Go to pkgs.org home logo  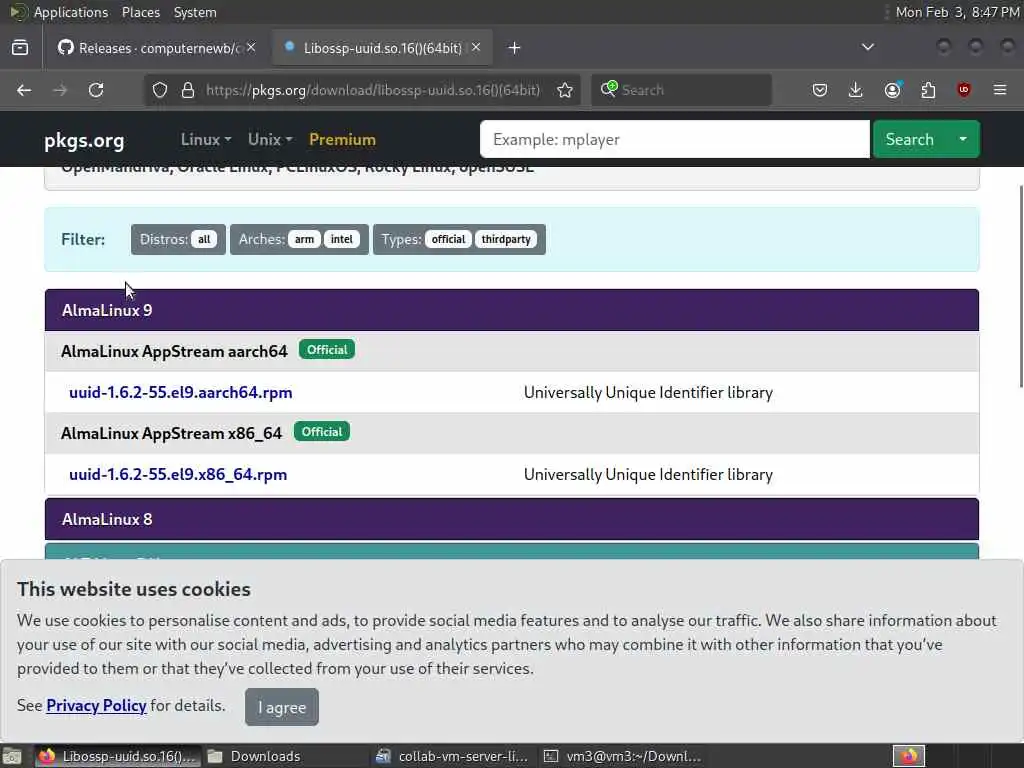(84, 140)
